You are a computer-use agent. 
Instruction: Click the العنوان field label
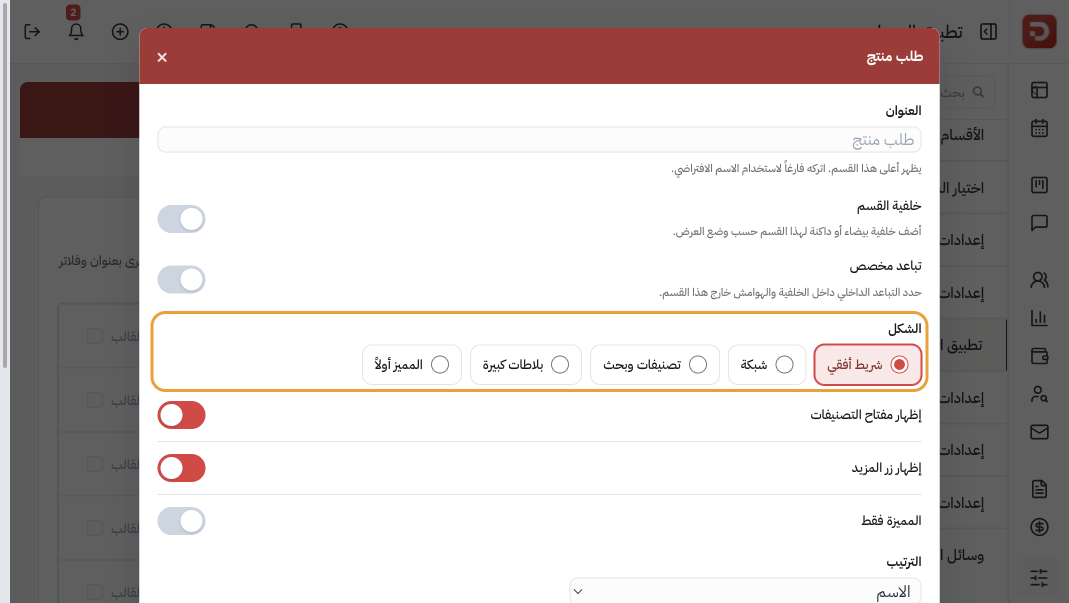(x=903, y=111)
